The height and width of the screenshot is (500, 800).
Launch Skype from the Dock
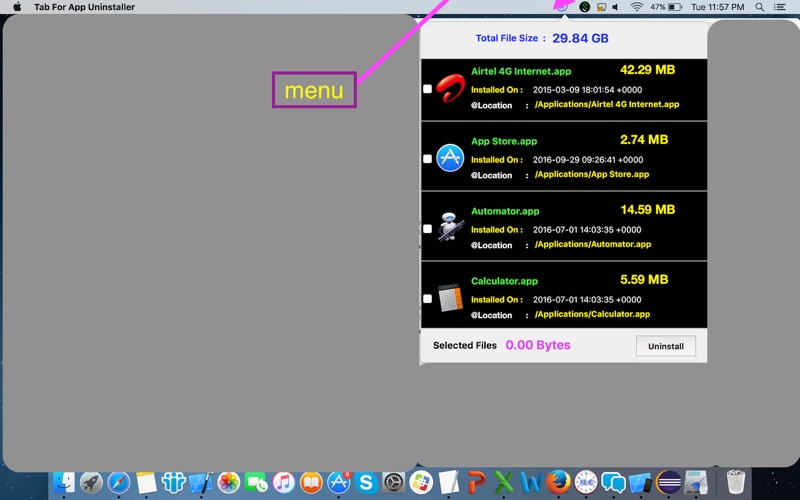click(x=366, y=482)
